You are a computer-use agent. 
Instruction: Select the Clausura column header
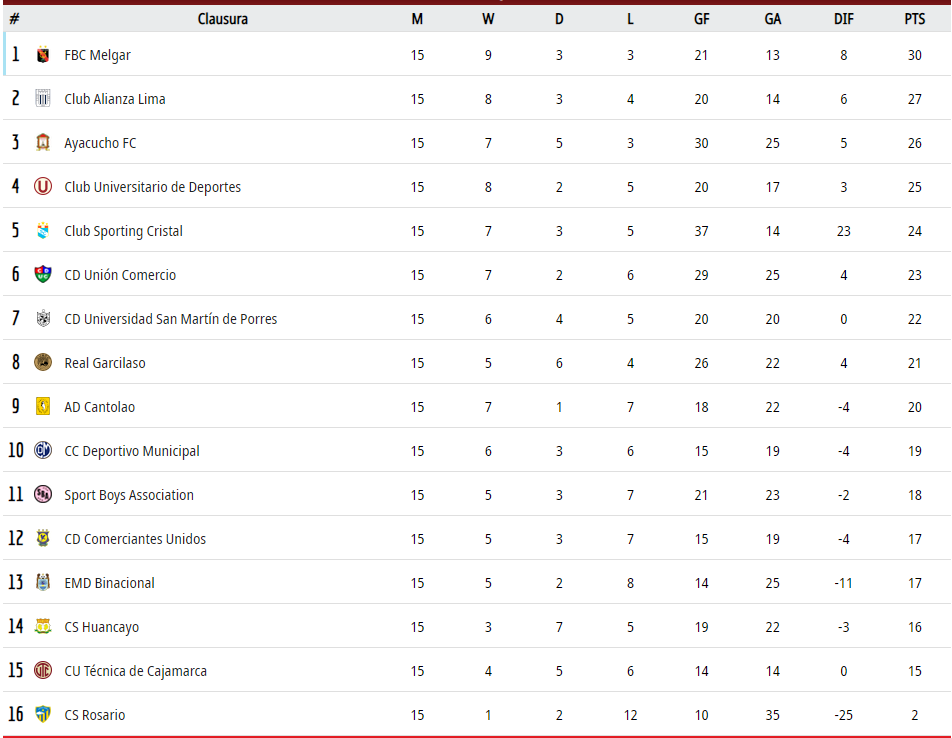(223, 19)
